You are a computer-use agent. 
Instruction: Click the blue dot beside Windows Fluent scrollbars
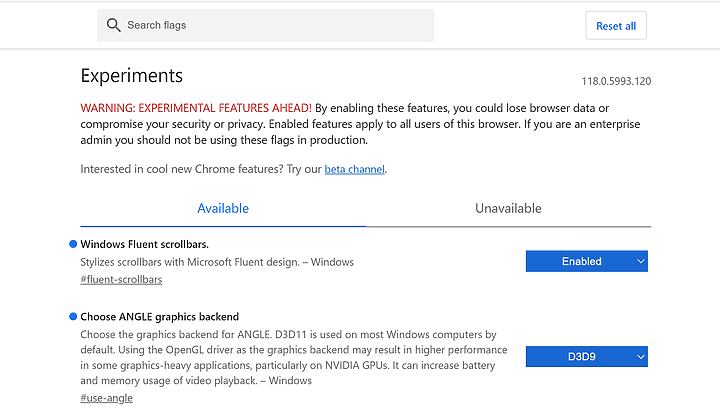click(x=73, y=244)
